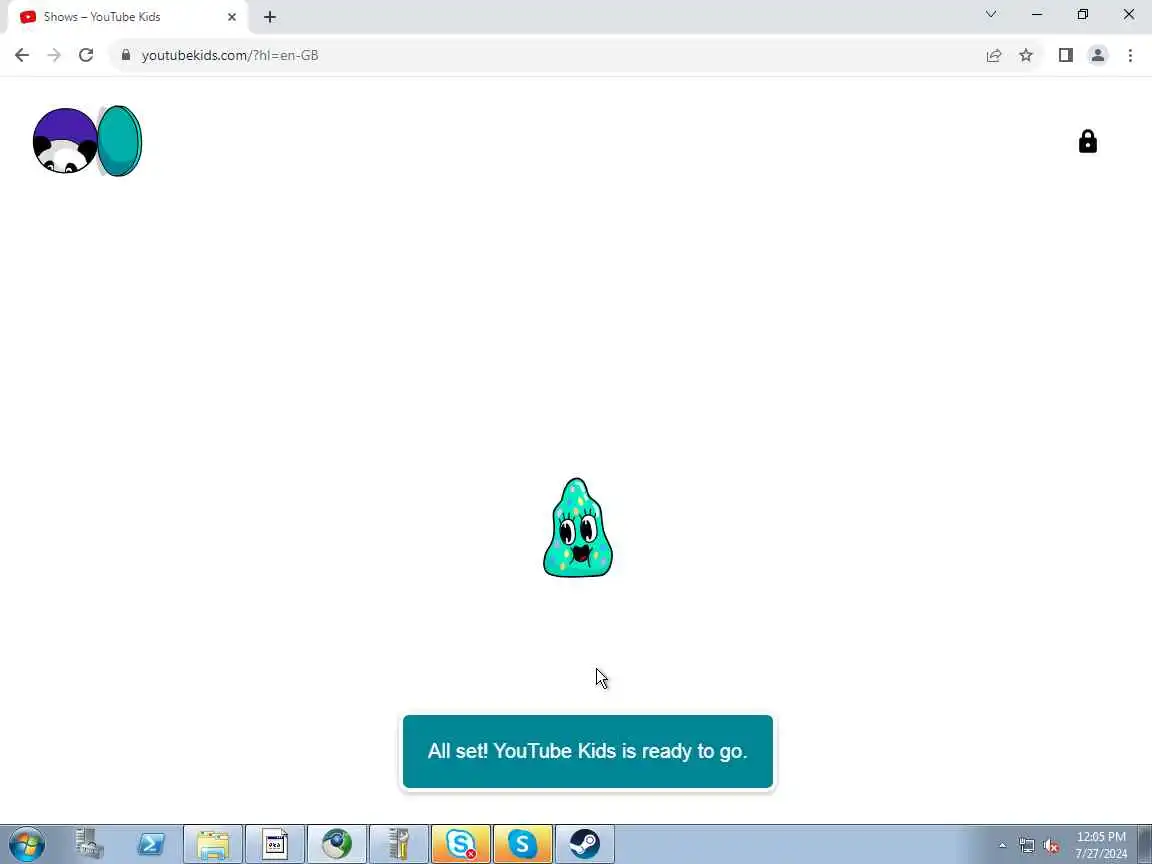Screen dimensions: 1152x864
Task: Expand the tab search chevron
Action: click(990, 14)
